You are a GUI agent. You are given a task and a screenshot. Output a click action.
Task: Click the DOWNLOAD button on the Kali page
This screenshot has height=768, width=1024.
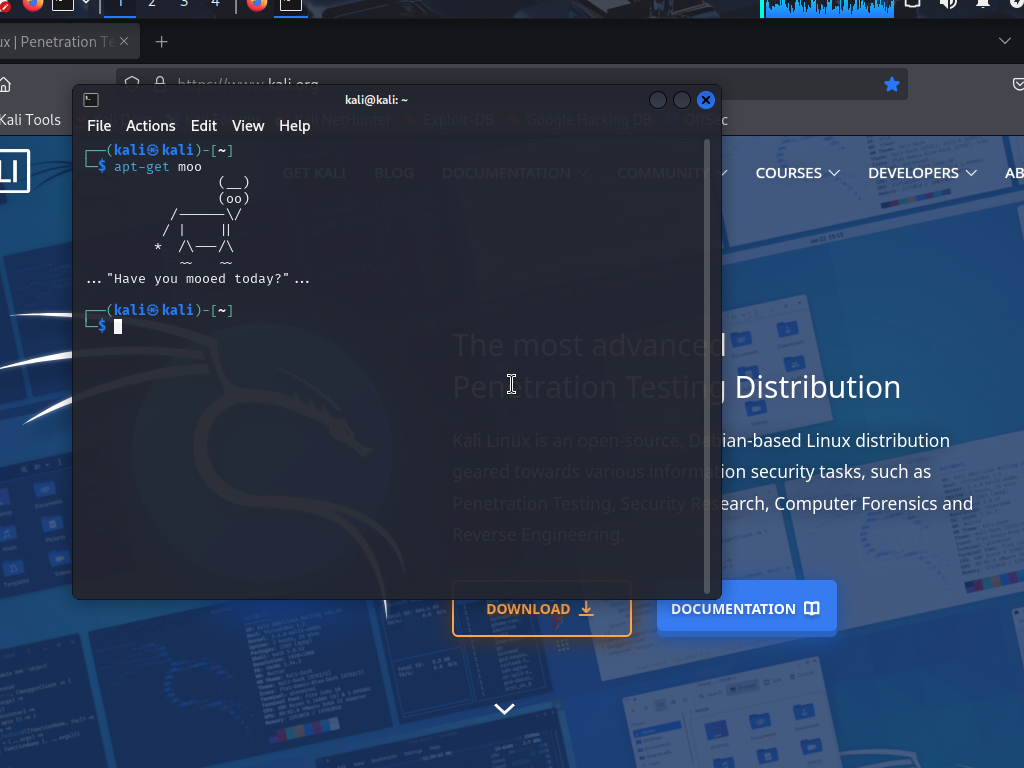(541, 609)
